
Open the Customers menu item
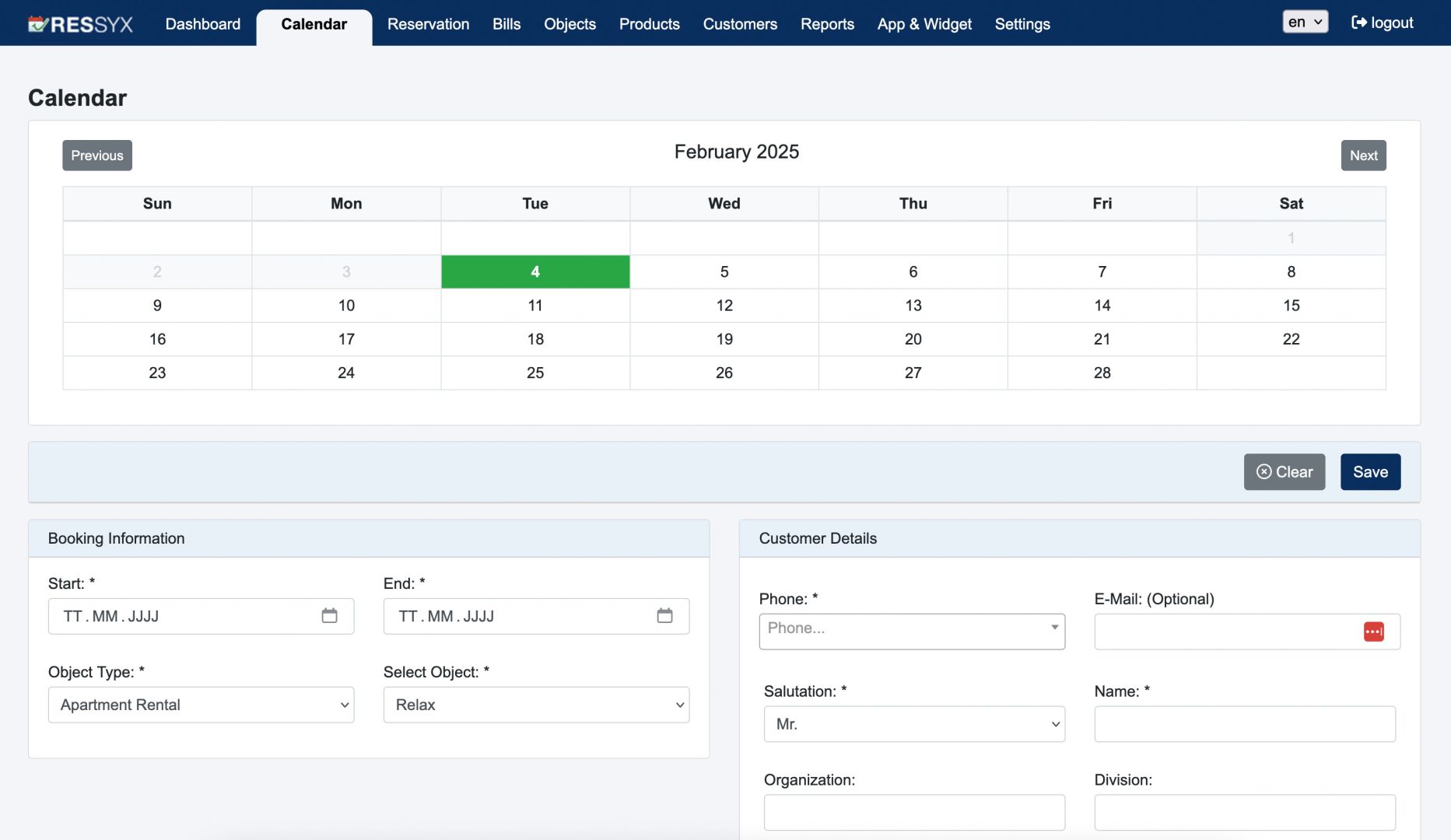[x=739, y=24]
